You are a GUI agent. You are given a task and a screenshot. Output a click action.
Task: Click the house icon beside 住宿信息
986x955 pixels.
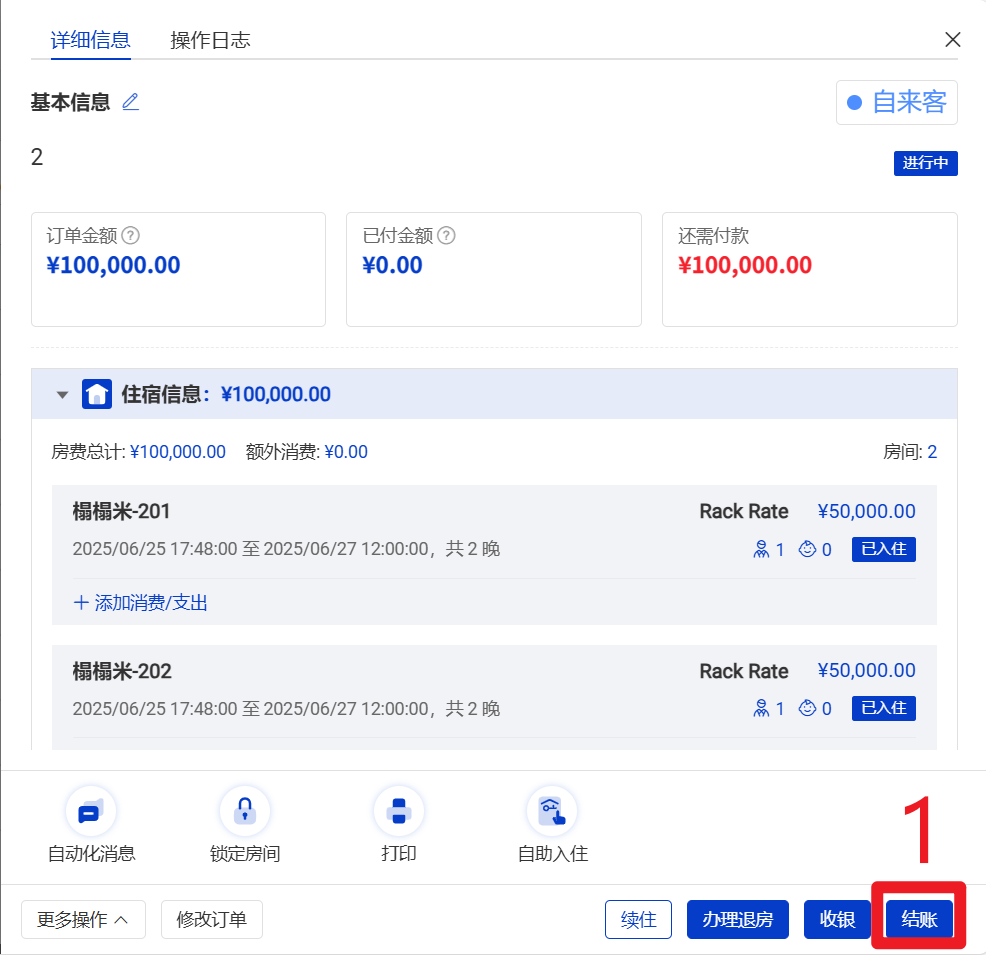[97, 394]
